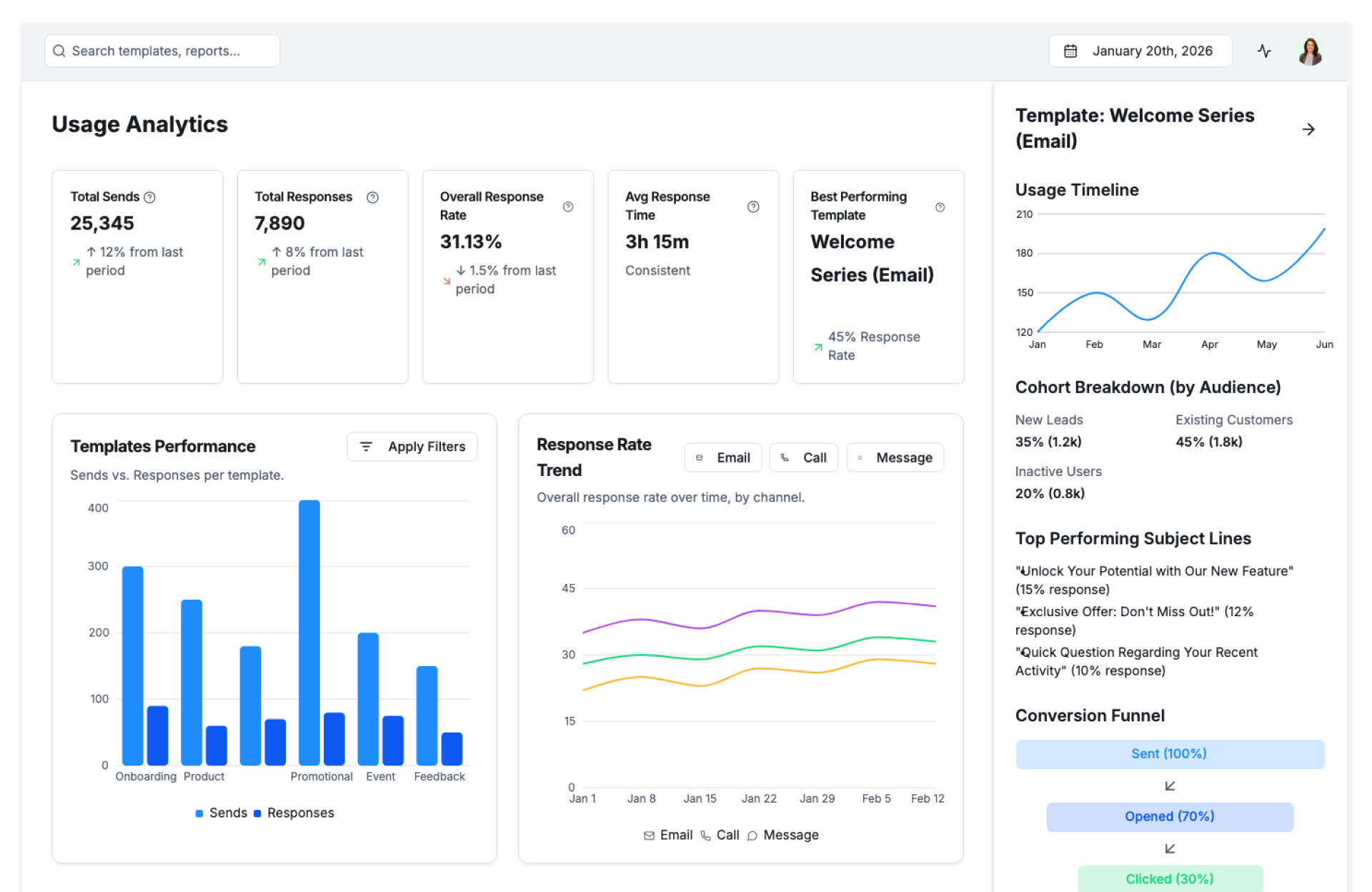
Task: Click the help icon beside Total Responses
Action: (372, 197)
